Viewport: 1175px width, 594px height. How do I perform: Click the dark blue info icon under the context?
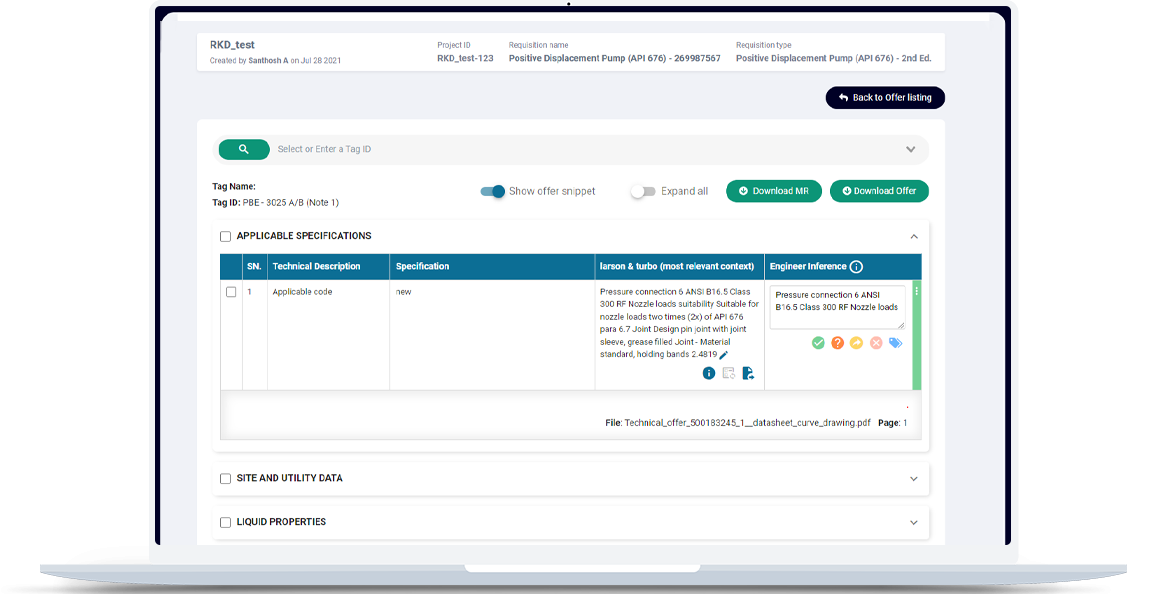click(710, 373)
